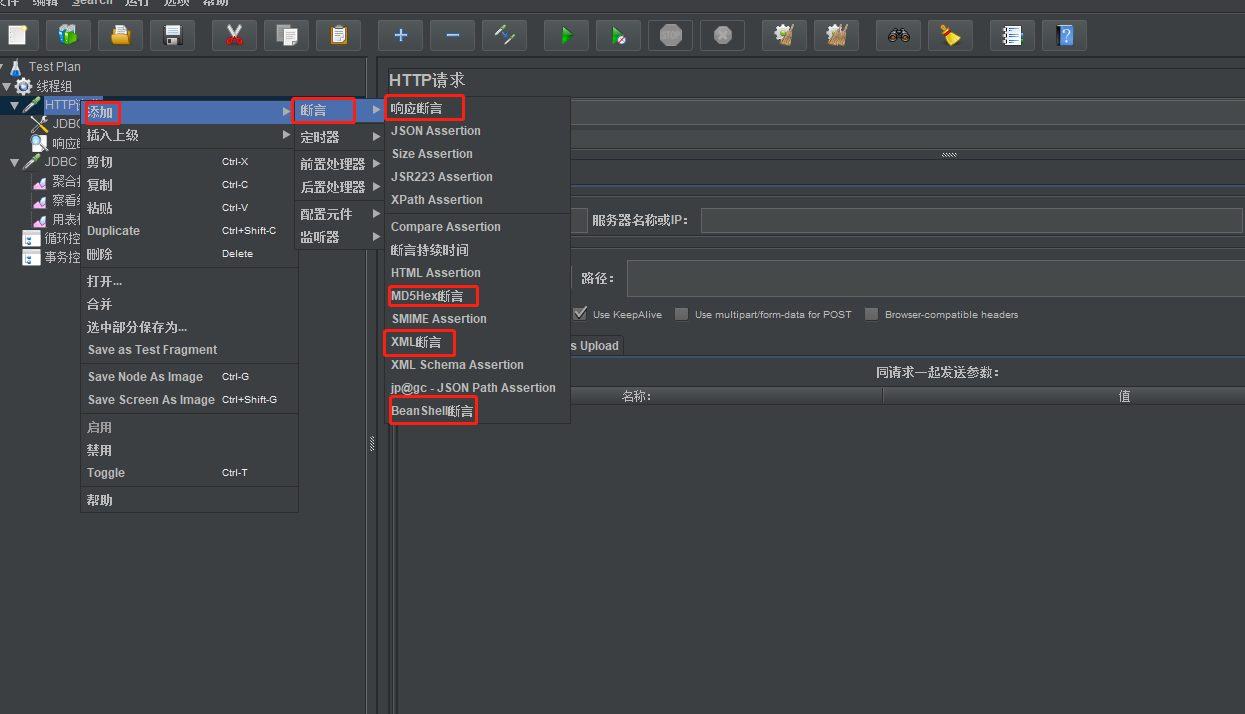Select JSR223 Assertion entry

pos(477,177)
